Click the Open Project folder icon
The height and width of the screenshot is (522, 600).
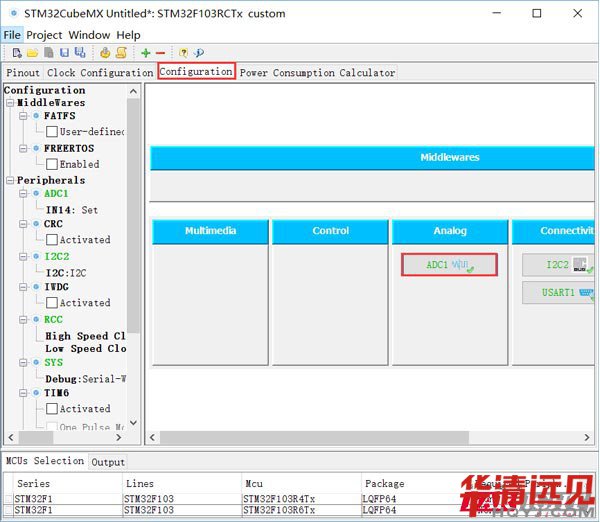tap(33, 53)
